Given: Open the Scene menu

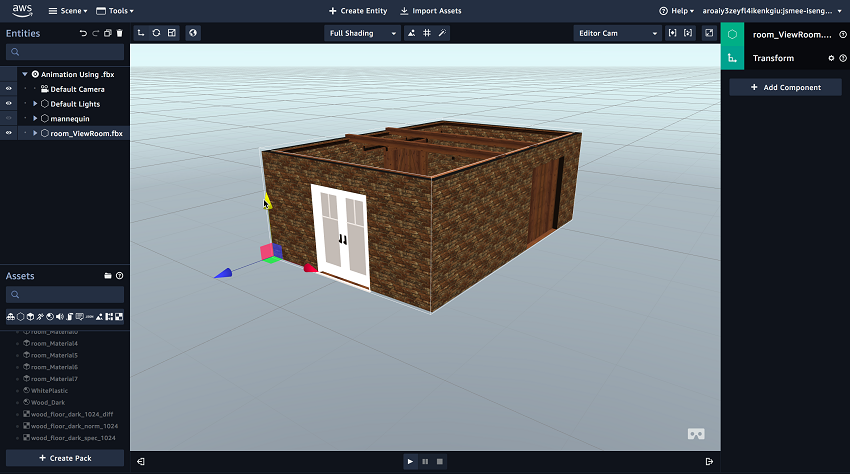Looking at the screenshot, I should tap(67, 10).
